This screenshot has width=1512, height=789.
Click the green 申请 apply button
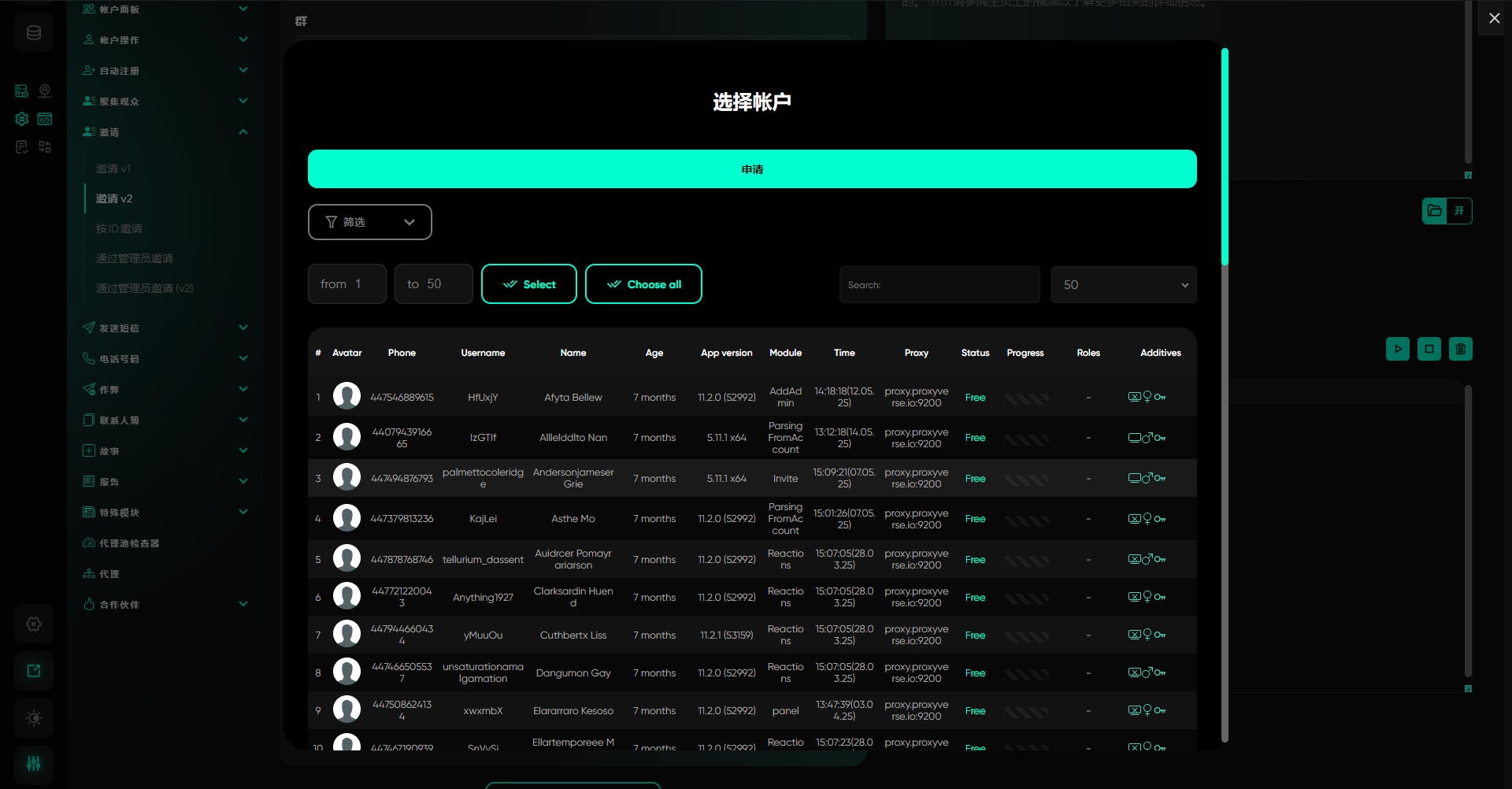(x=751, y=169)
